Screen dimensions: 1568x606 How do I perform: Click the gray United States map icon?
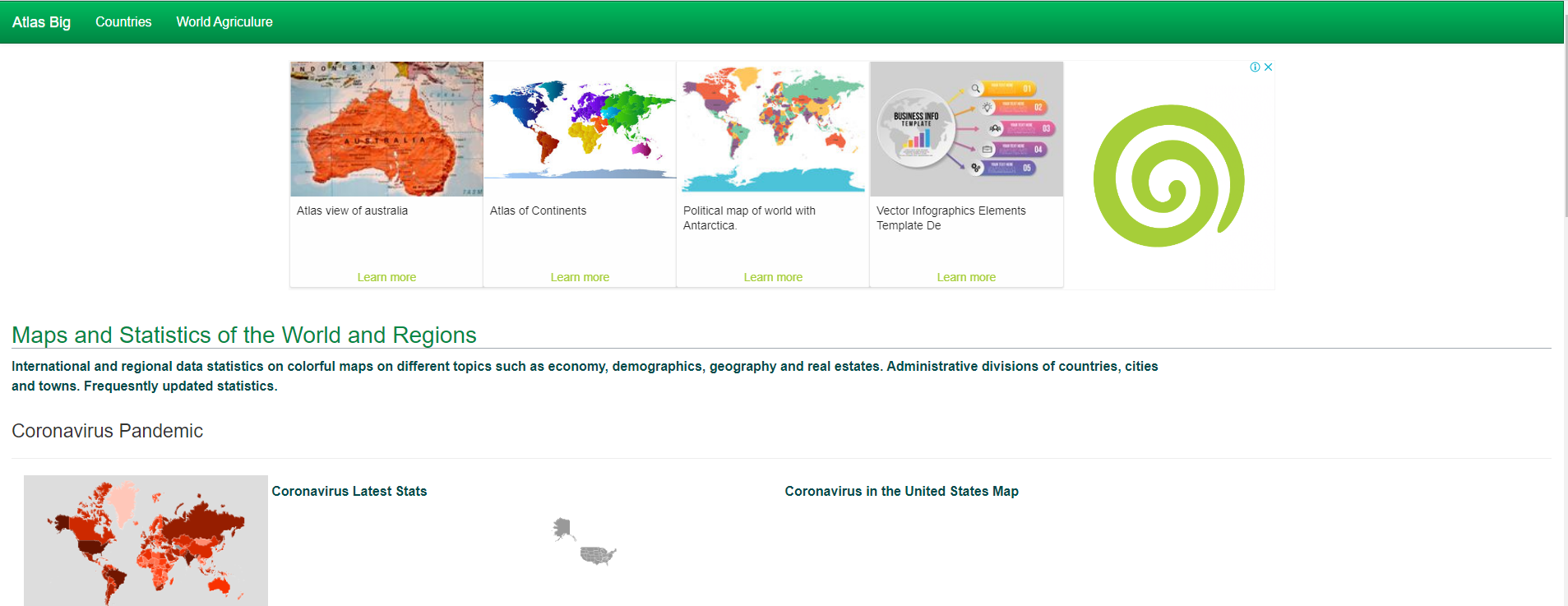coord(585,543)
